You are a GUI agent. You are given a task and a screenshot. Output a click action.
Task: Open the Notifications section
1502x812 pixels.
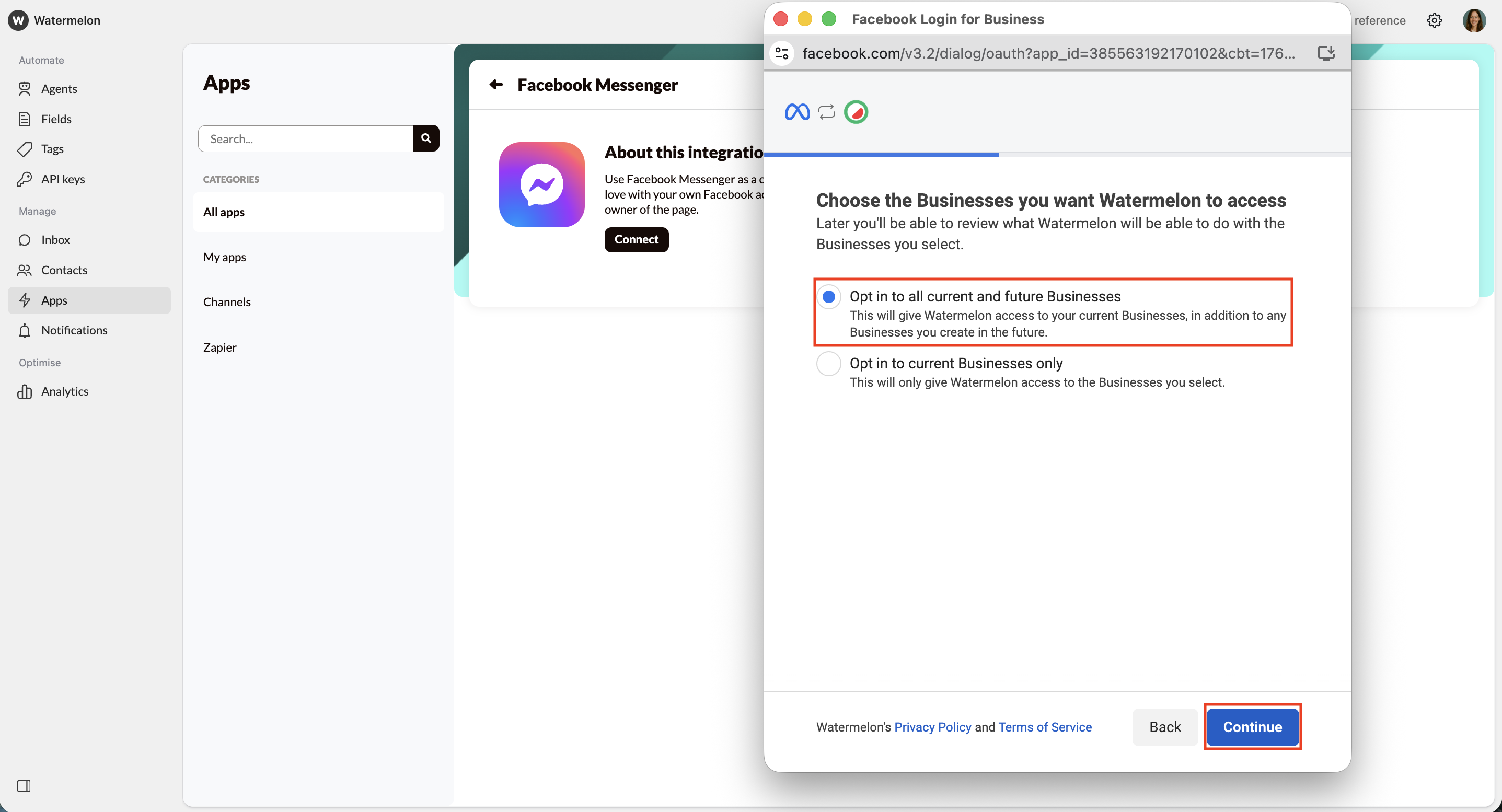(x=74, y=330)
